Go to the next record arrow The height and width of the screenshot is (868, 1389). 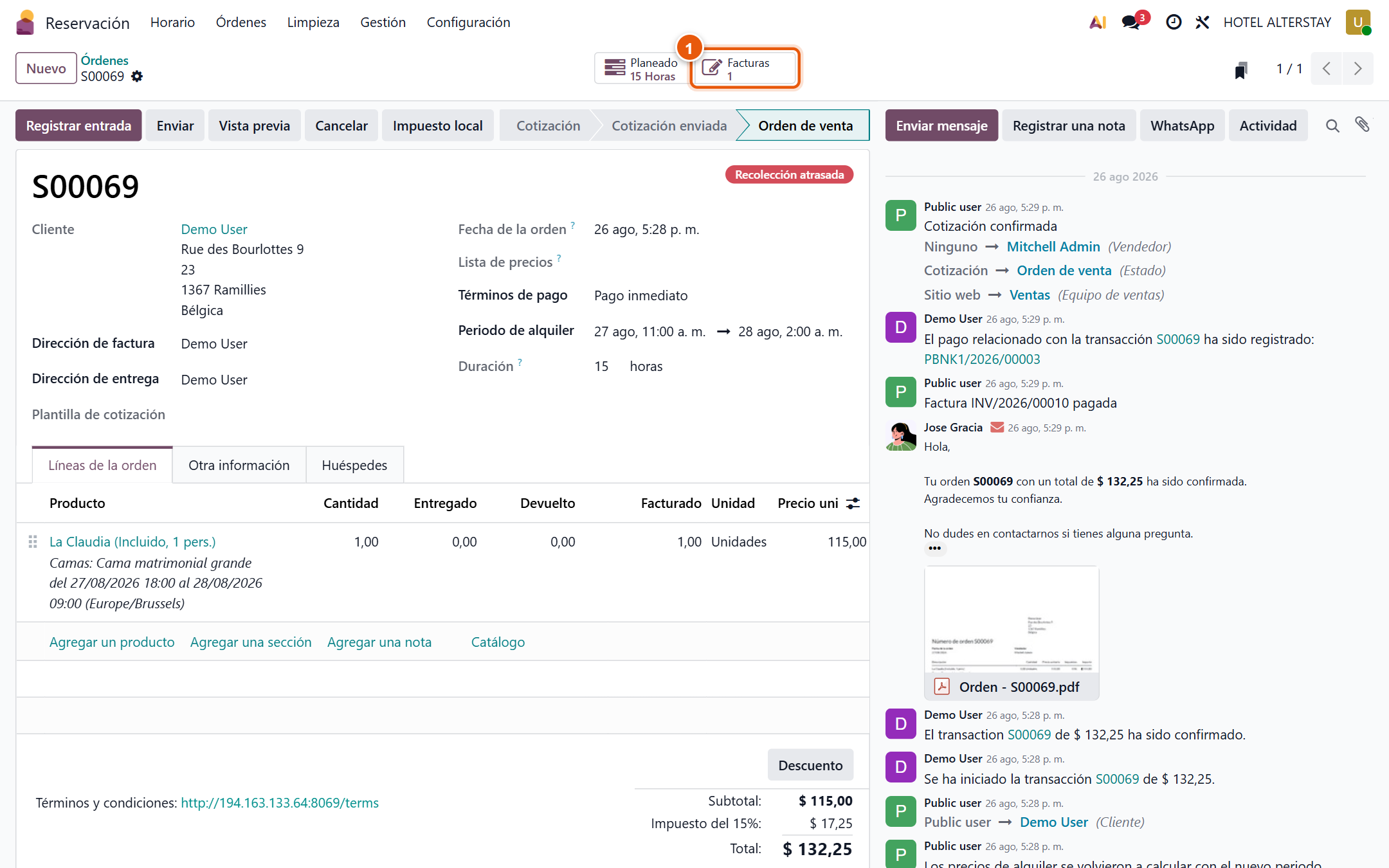(1357, 69)
